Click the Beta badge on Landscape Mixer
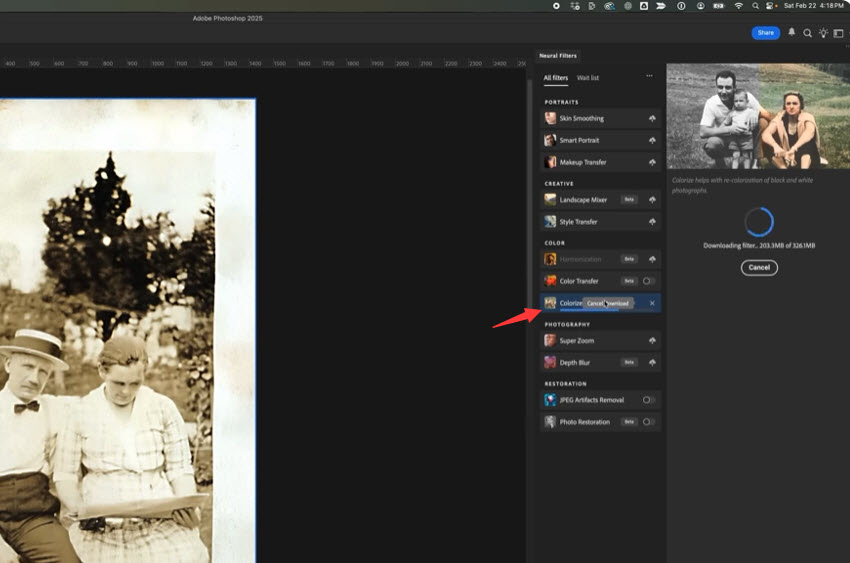Screen dimensions: 850x563 point(629,200)
